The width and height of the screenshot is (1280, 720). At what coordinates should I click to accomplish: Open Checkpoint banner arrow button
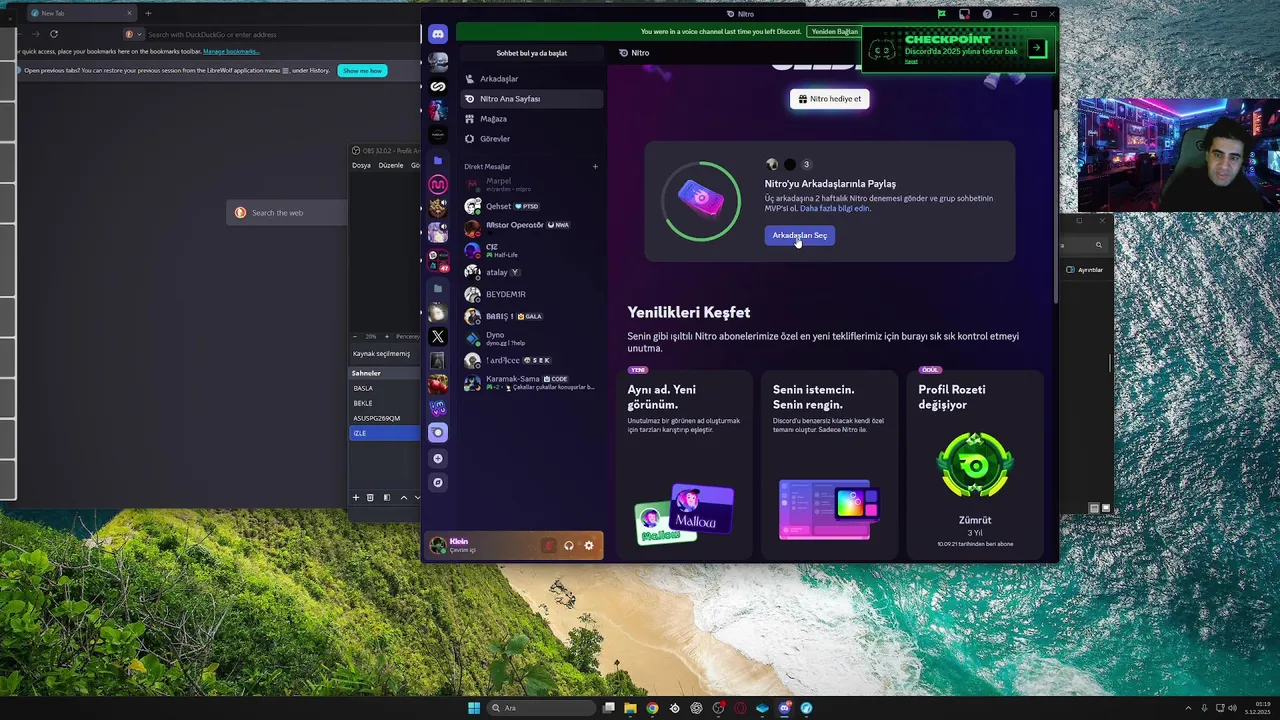point(1037,48)
